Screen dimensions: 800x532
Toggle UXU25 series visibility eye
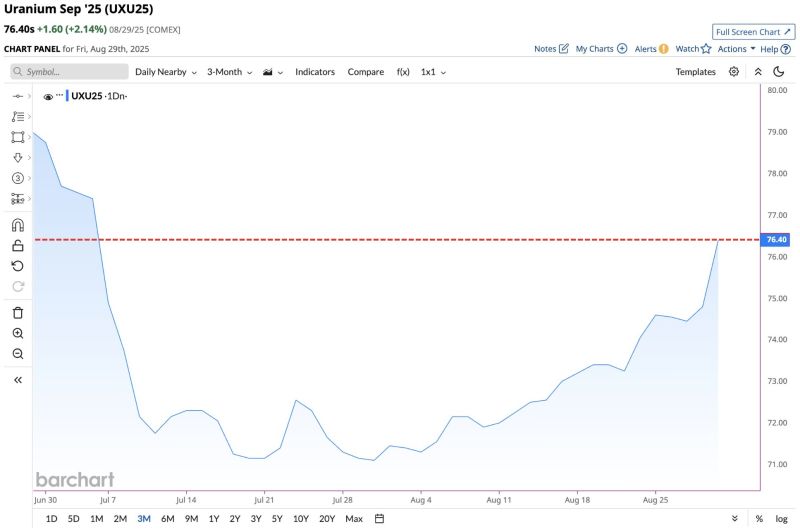tap(48, 96)
